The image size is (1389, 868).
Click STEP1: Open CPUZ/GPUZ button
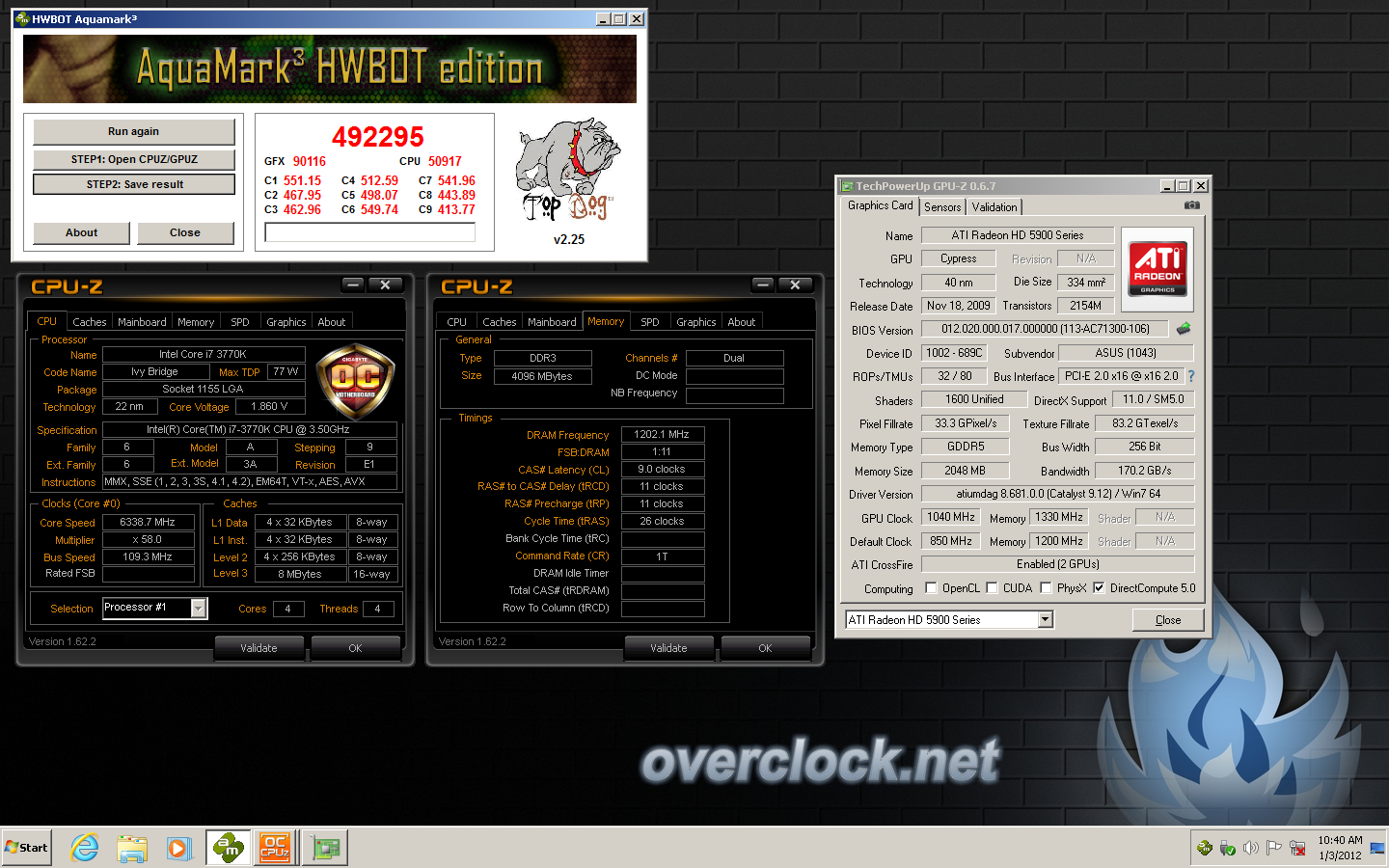pyautogui.click(x=134, y=159)
